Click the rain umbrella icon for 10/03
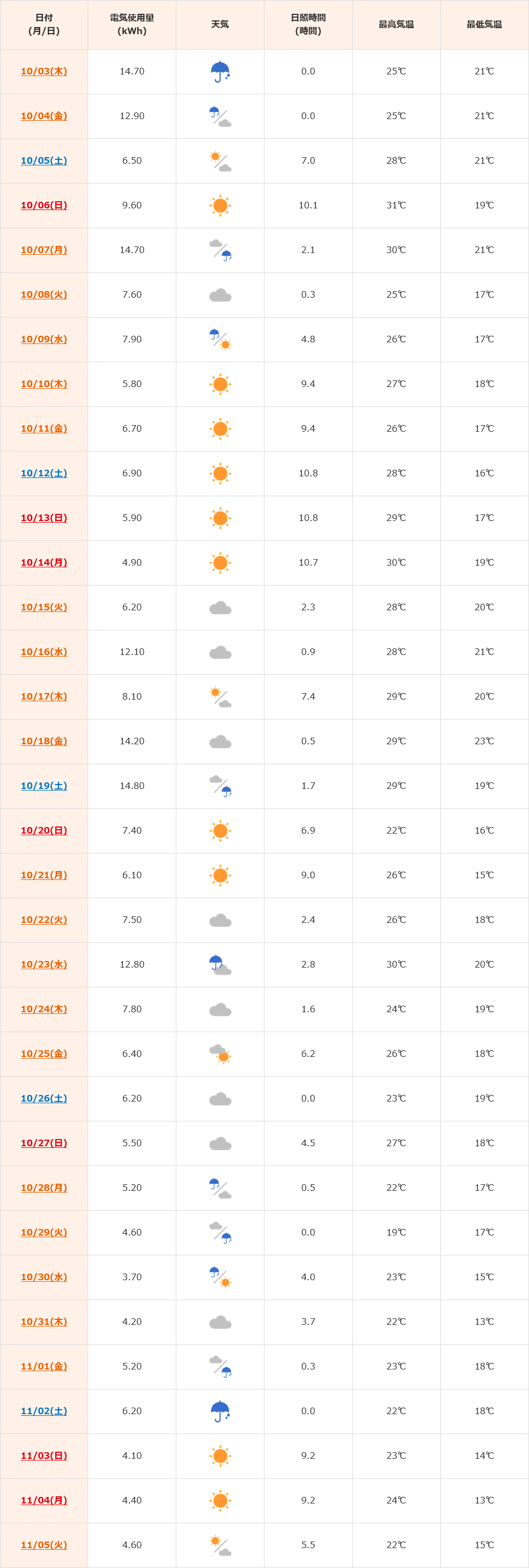 click(x=220, y=72)
